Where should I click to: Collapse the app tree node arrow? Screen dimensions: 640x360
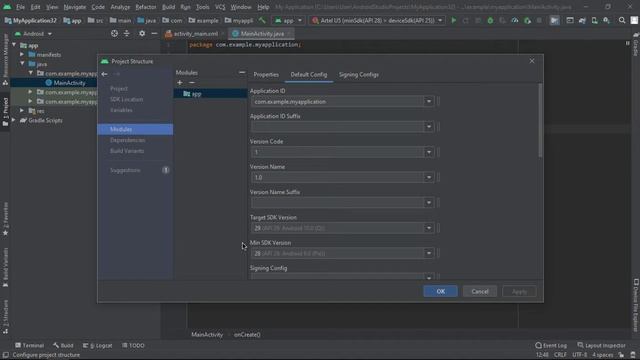14,45
